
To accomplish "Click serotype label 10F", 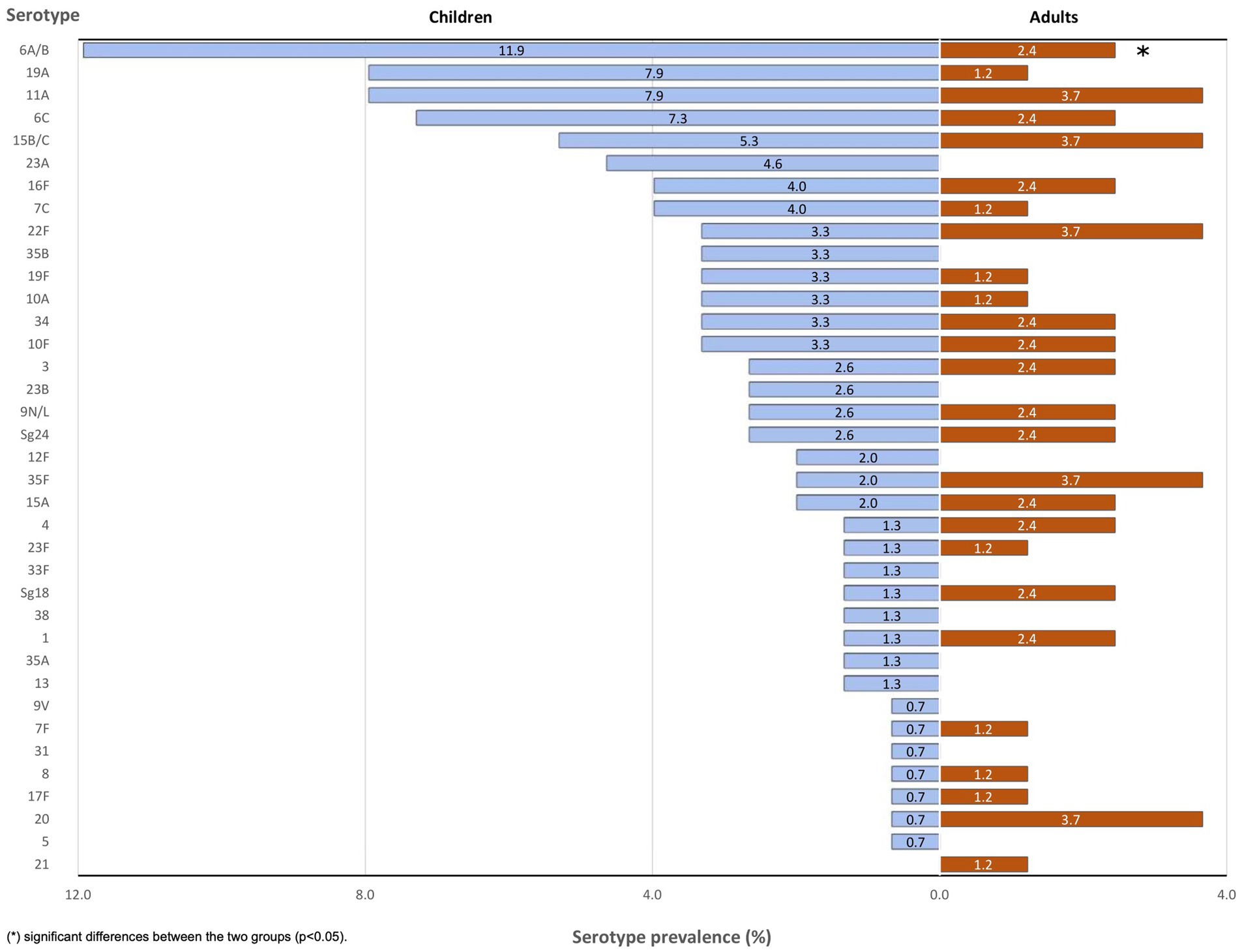I will 38,344.
